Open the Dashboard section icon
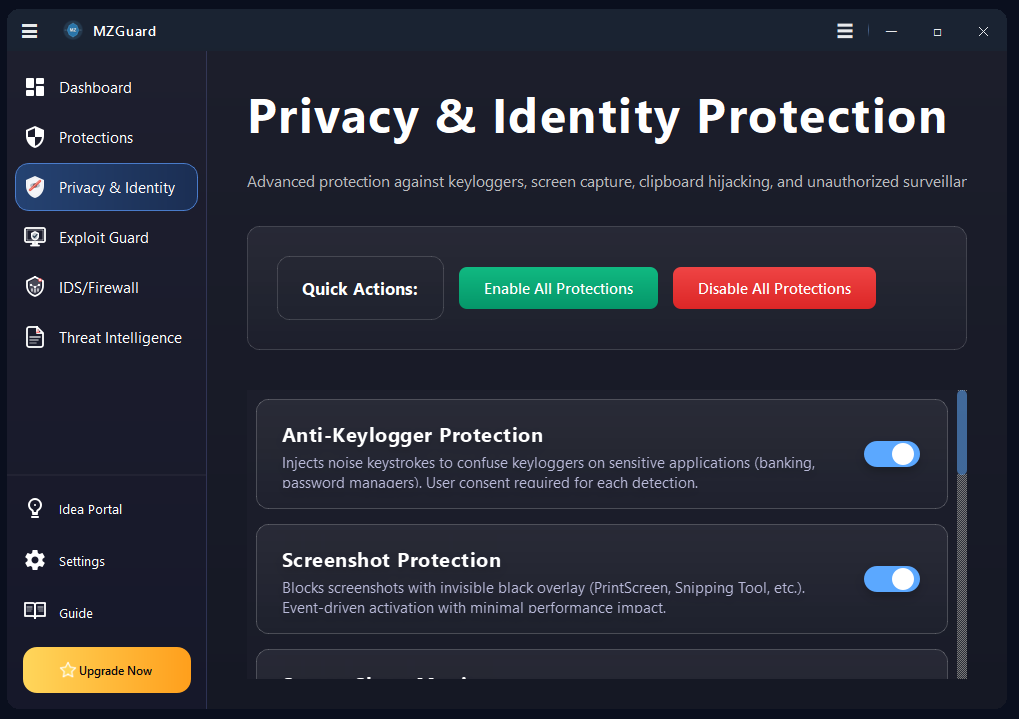Viewport: 1019px width, 719px height. (33, 87)
